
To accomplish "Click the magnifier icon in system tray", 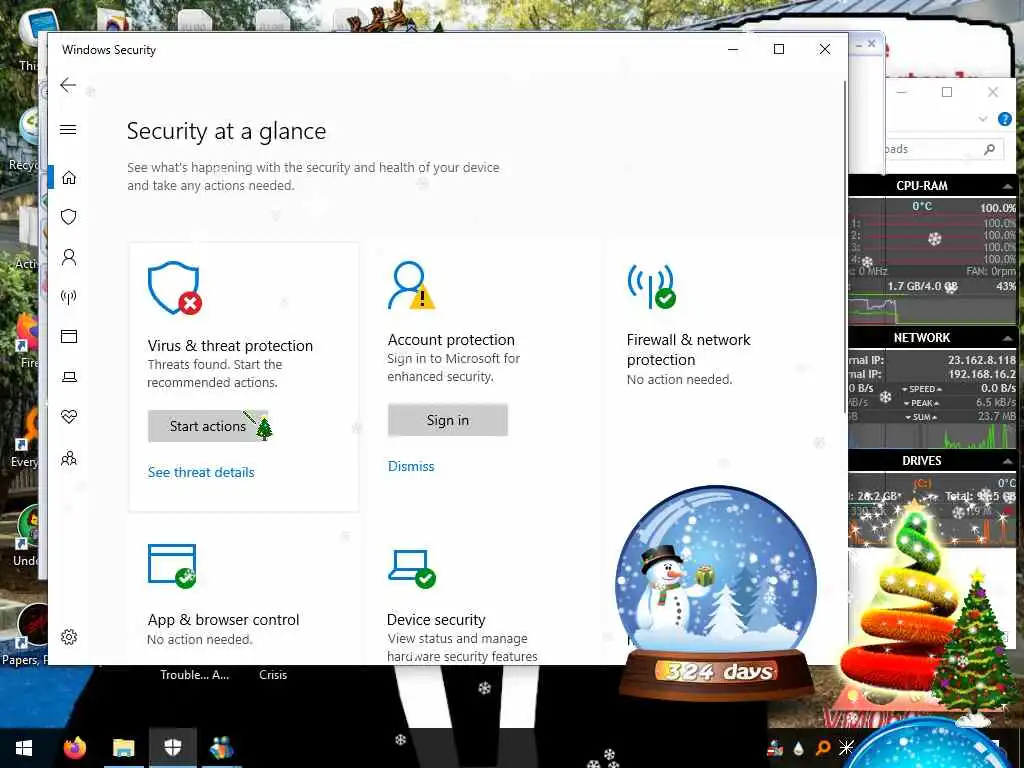I will (823, 748).
